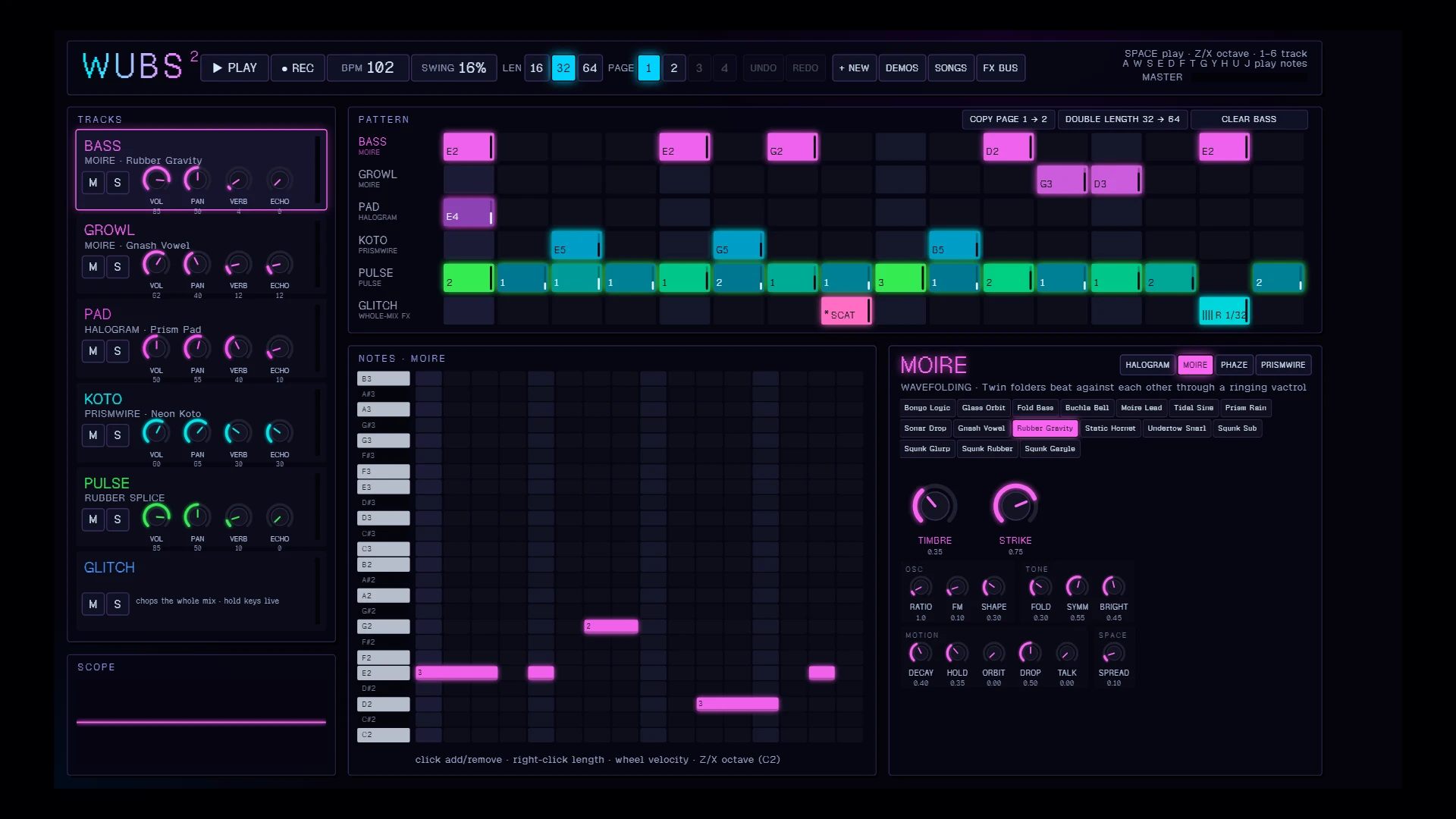Arm recording with the REC button
1456x819 pixels.
(297, 68)
